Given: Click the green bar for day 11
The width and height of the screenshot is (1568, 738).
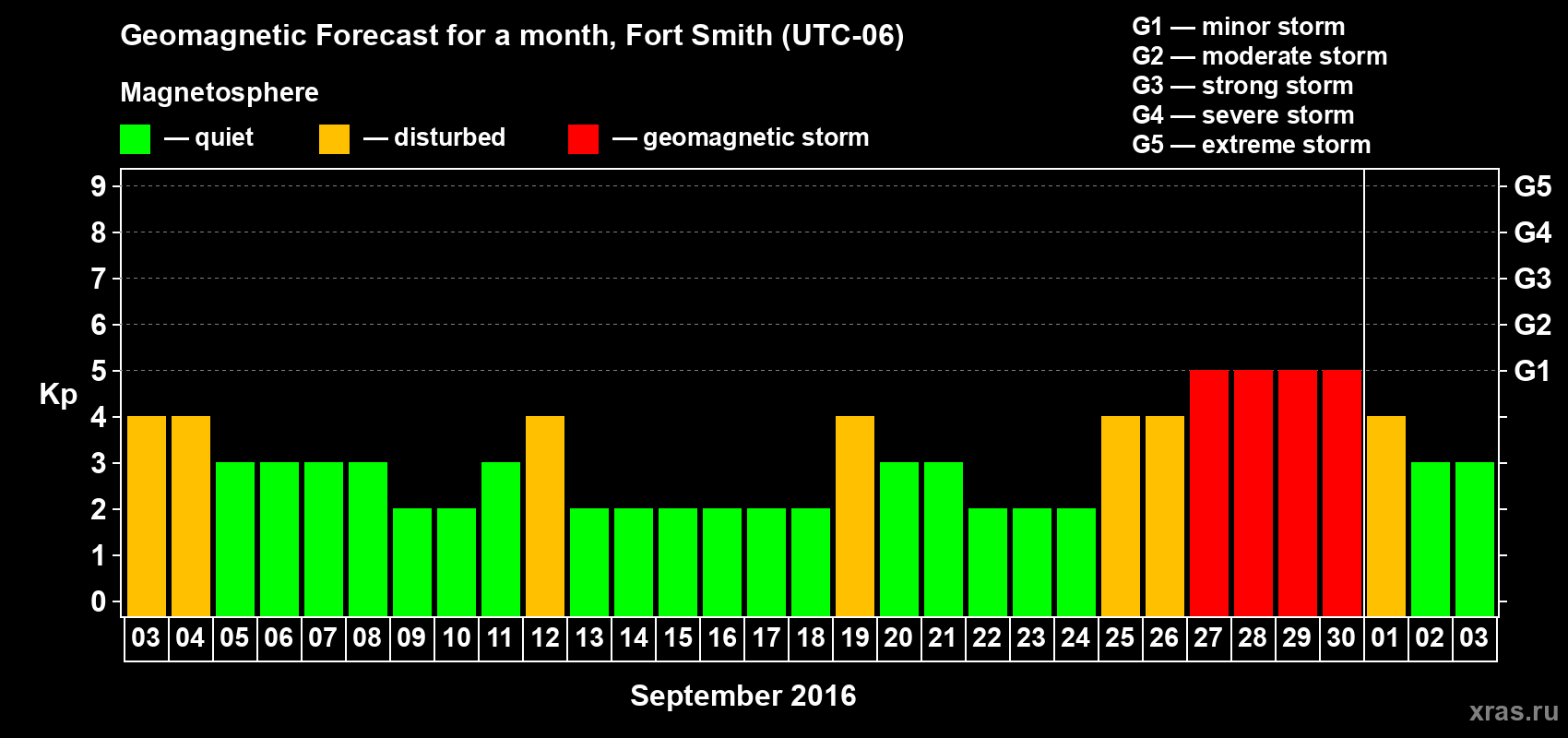Looking at the screenshot, I should tap(501, 540).
